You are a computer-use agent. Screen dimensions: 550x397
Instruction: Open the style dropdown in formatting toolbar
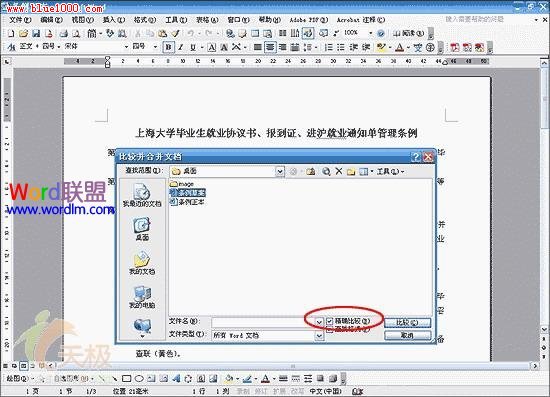(59, 47)
